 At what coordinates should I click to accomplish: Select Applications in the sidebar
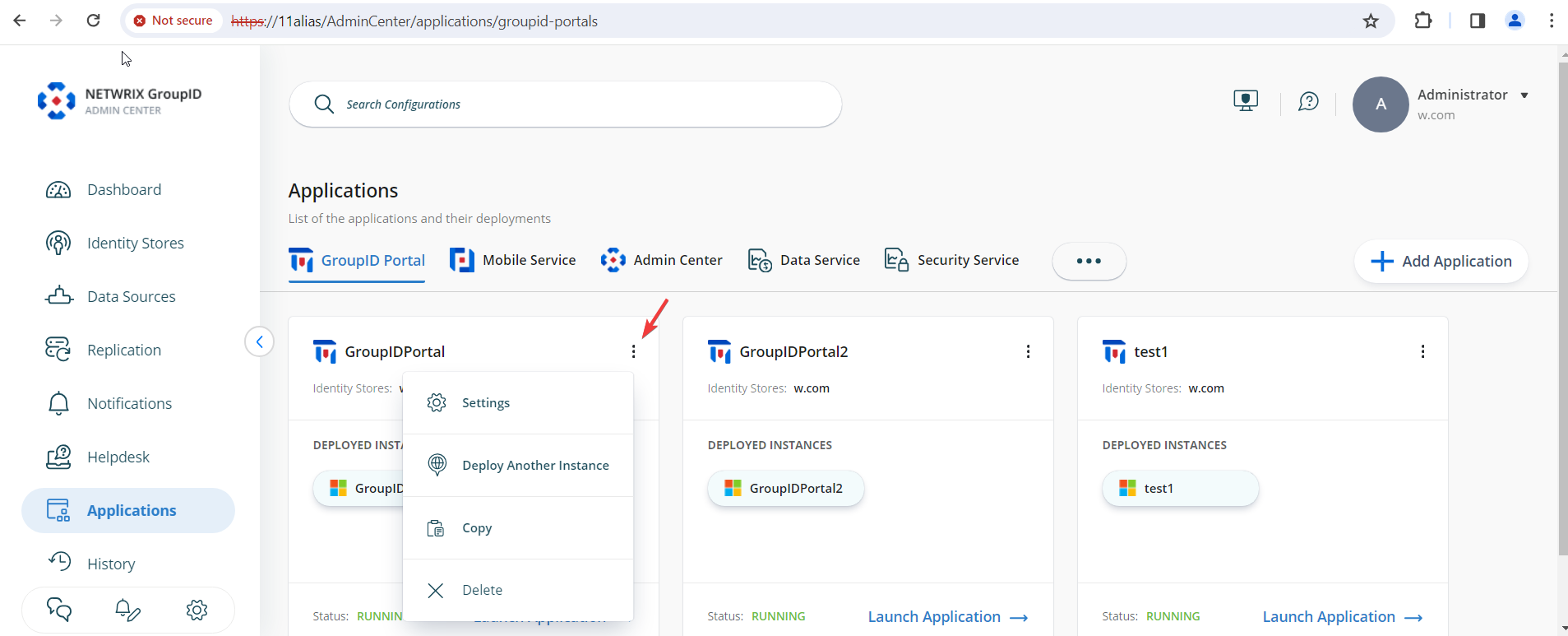128,510
